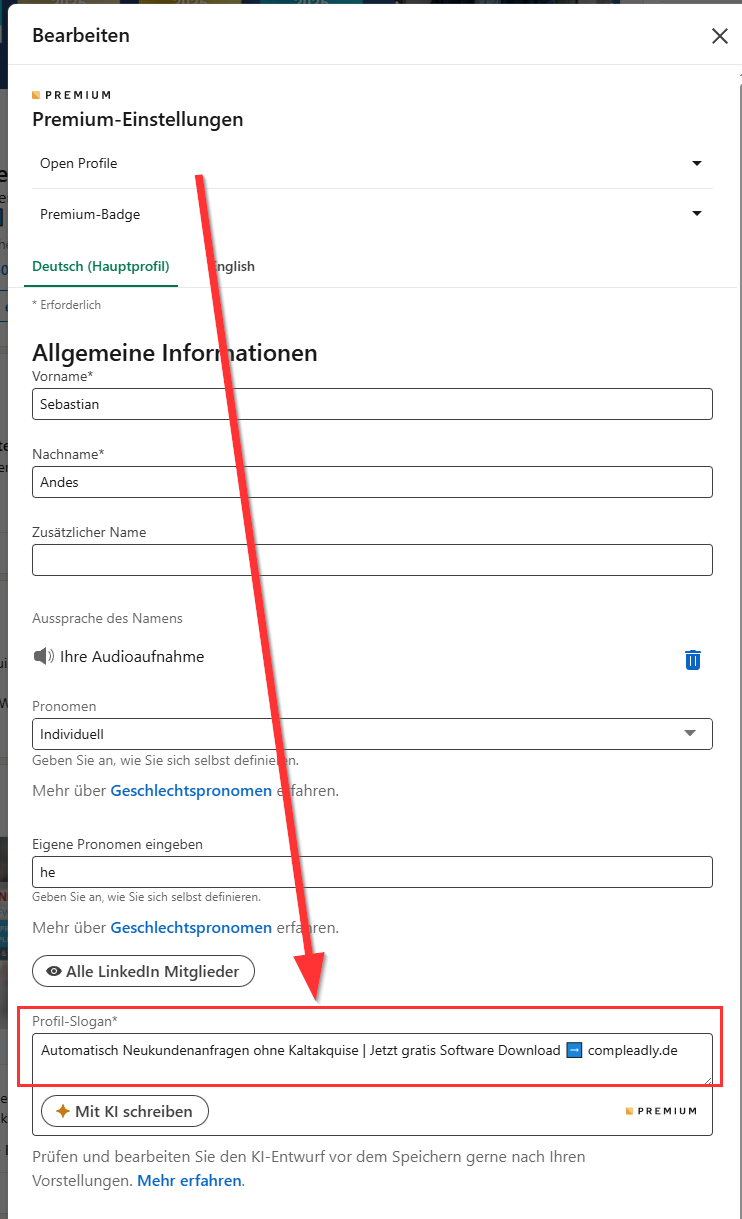
Task: Click the Profil-Slogan text area
Action: coord(372,1059)
